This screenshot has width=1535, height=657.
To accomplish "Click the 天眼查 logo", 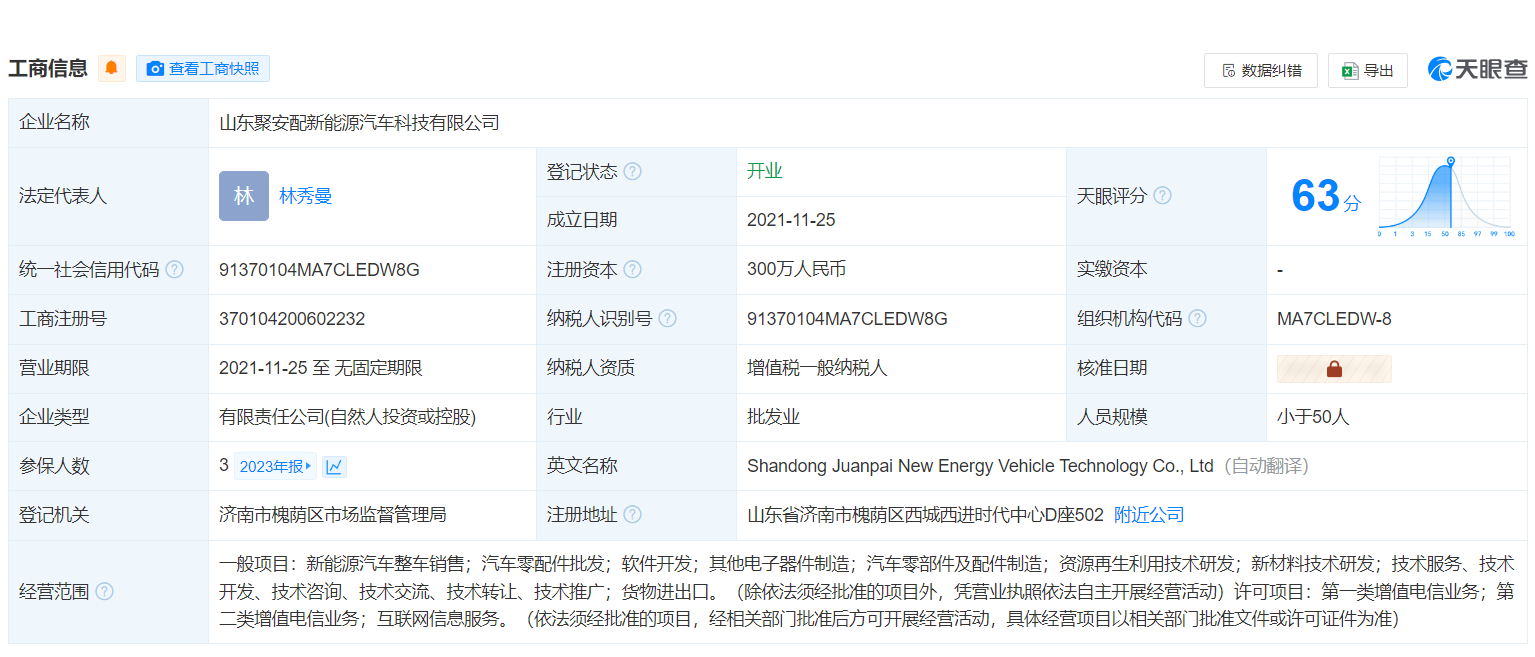I will tap(1478, 69).
